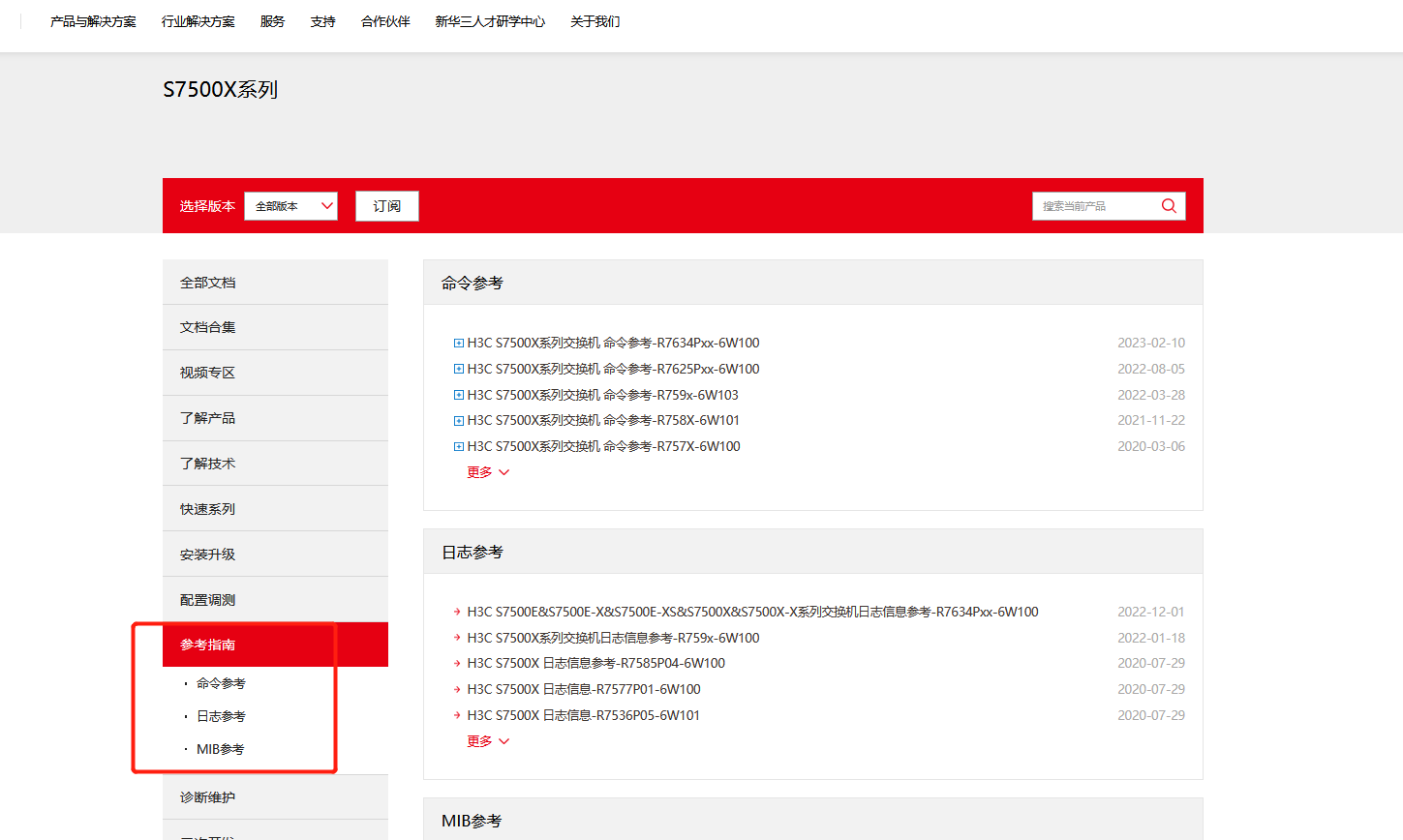
Task: Show 更多 items under 日志参考 section
Action: coord(488,741)
